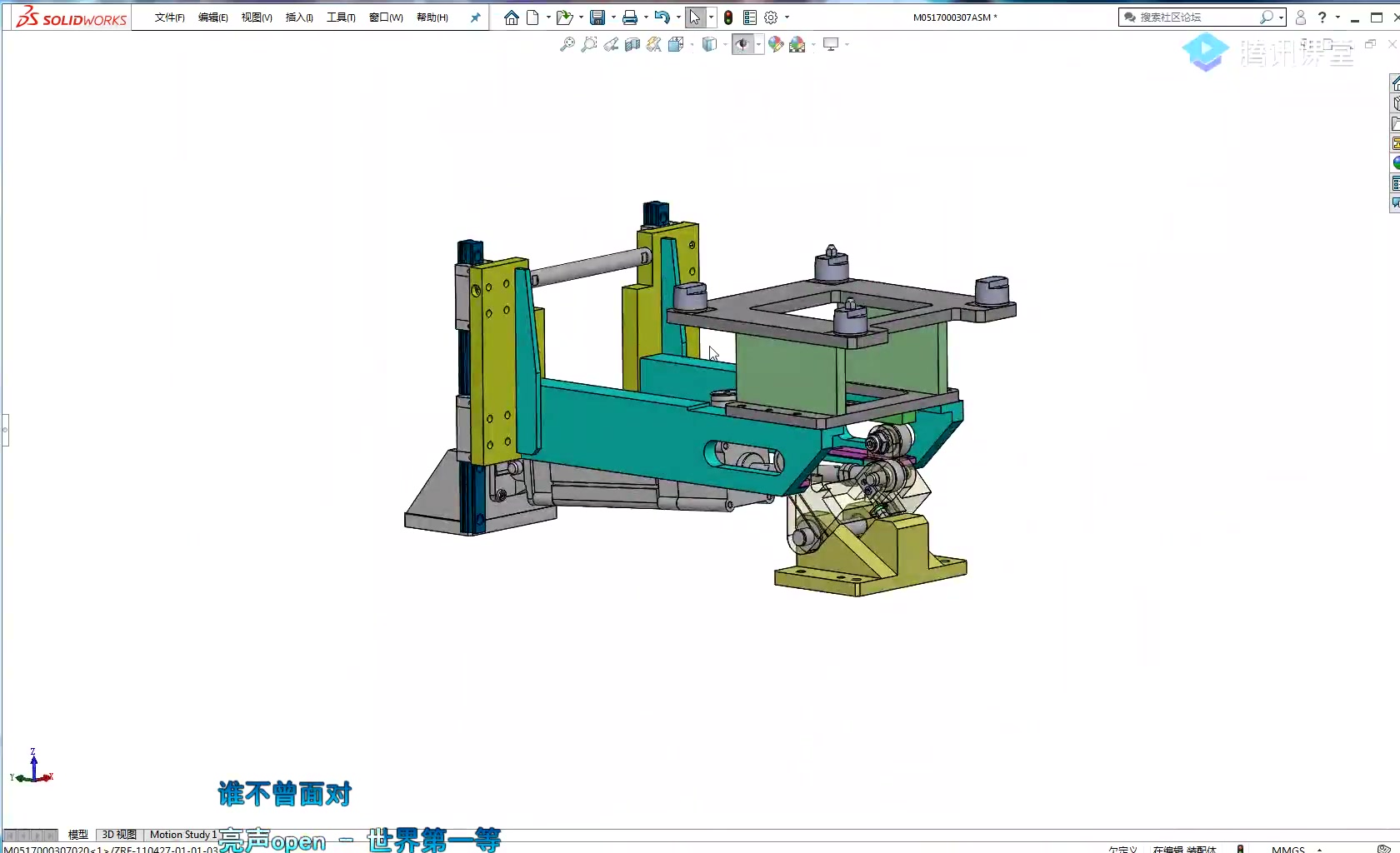Expand the left feature tree panel handle
1400x853 pixels.
tap(4, 430)
